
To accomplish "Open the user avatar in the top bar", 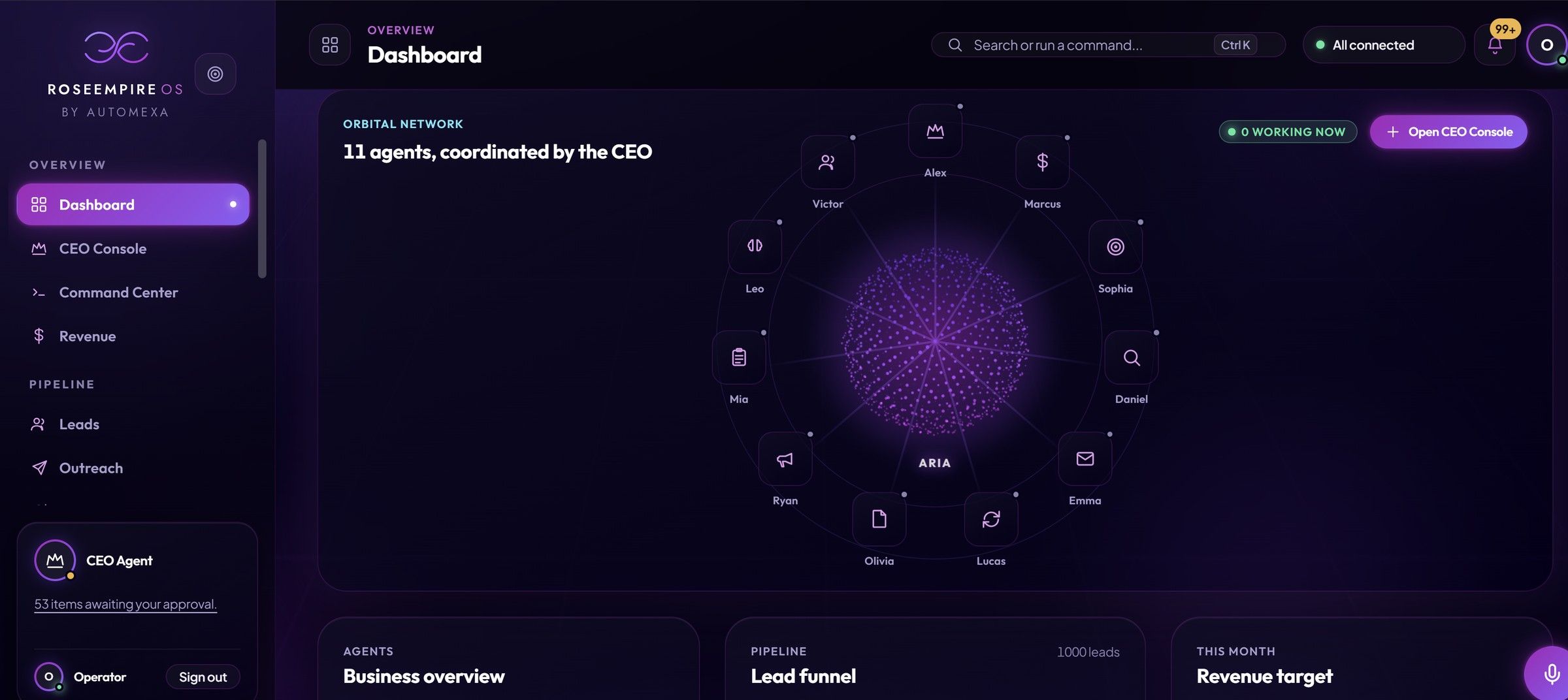I will pyautogui.click(x=1546, y=45).
